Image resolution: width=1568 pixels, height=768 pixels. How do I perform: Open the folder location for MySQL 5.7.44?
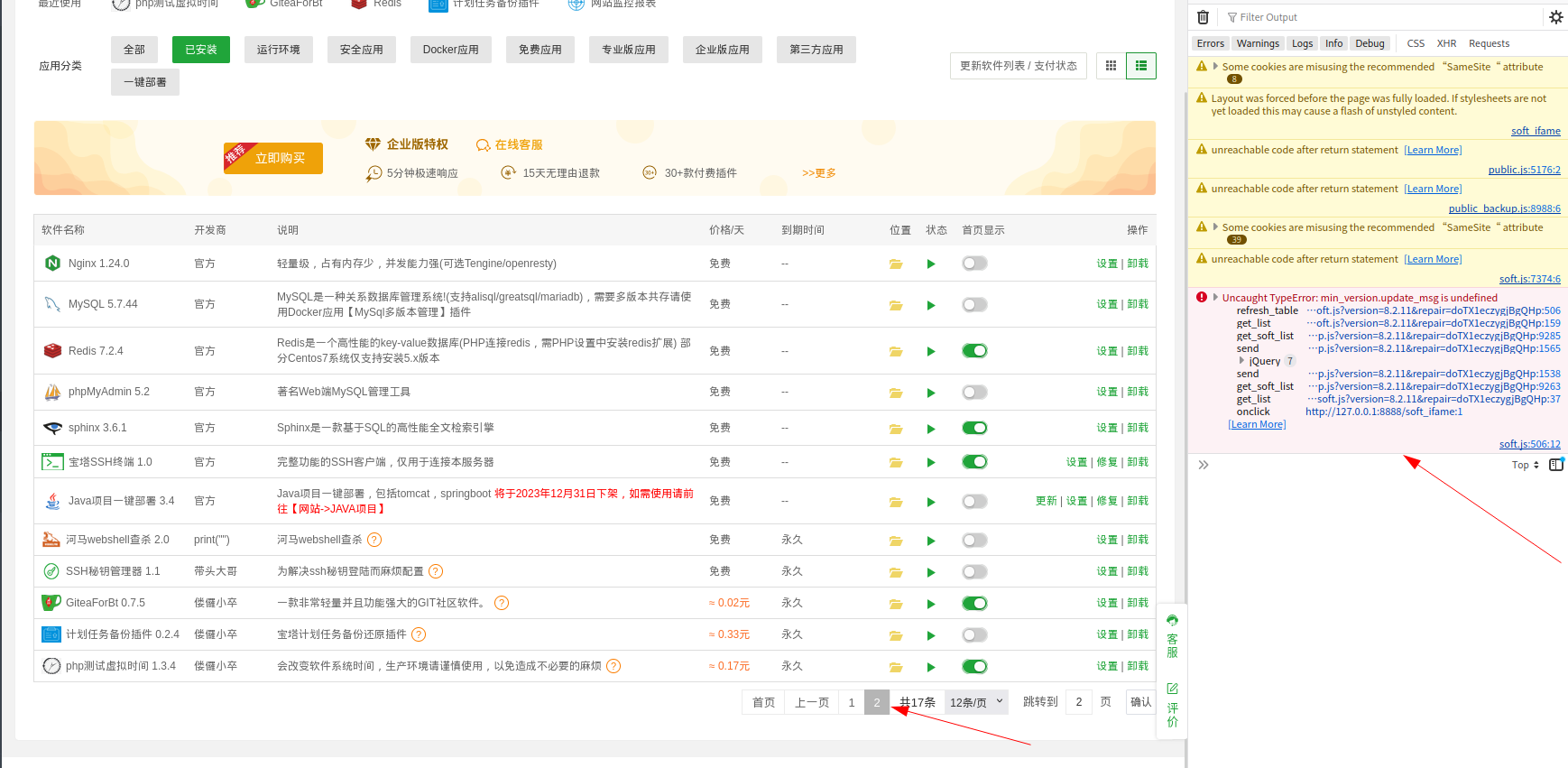tap(895, 305)
